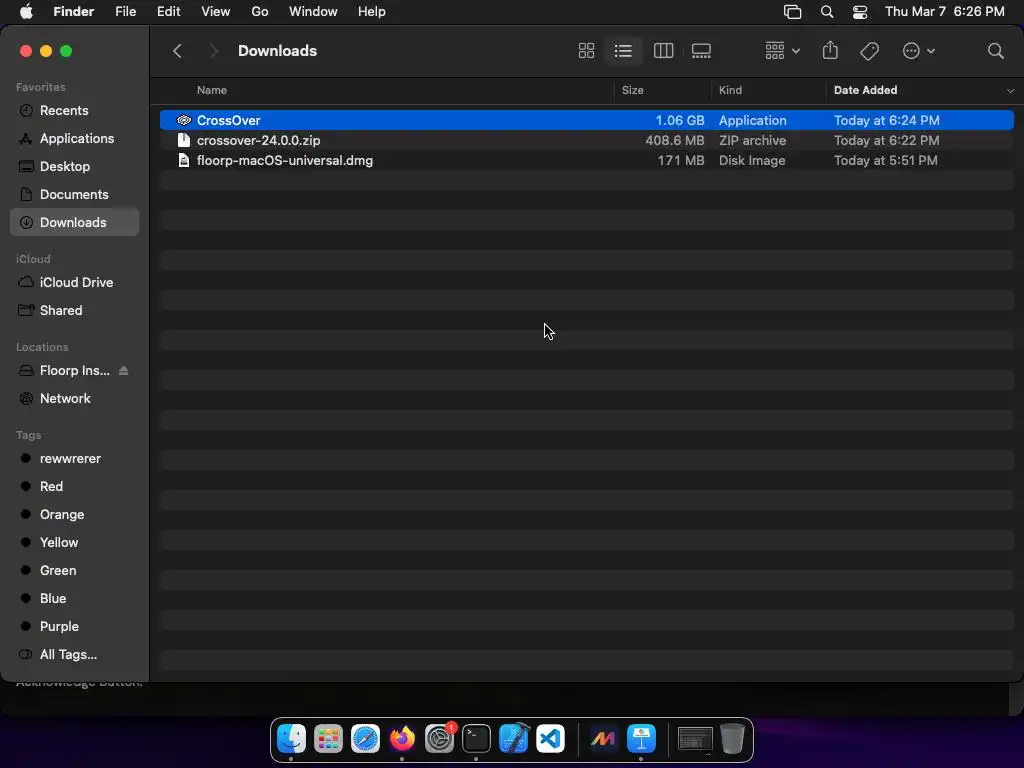
Task: Go back with the left chevron
Action: [x=177, y=51]
